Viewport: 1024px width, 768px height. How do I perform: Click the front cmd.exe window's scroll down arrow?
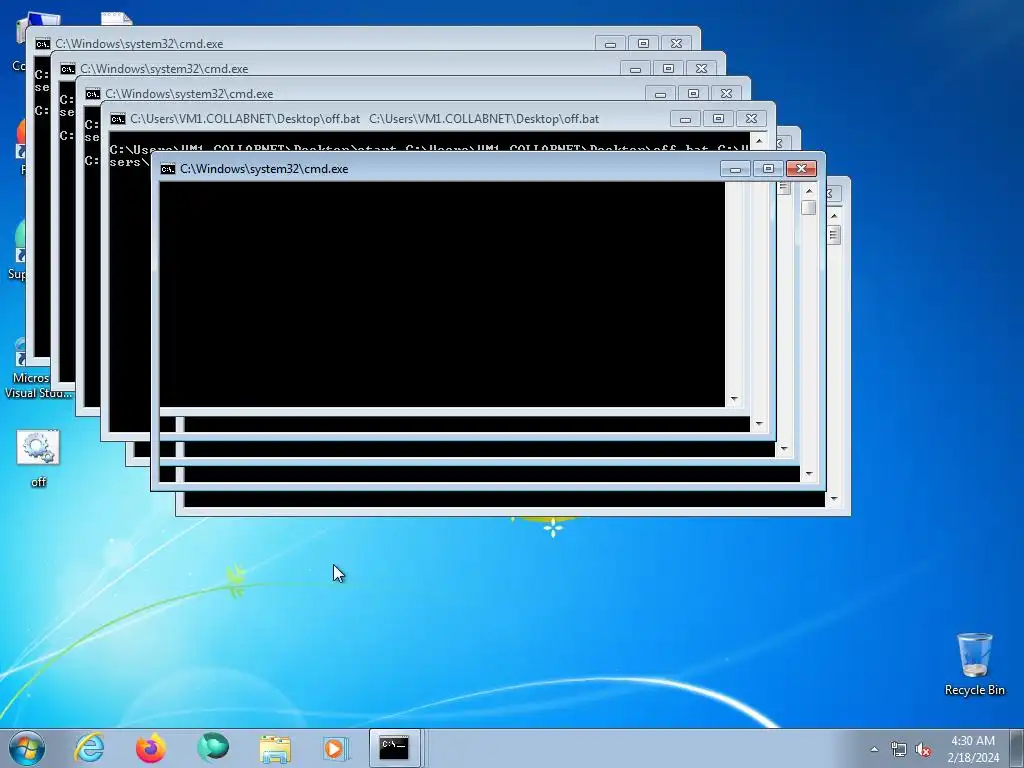[x=809, y=474]
